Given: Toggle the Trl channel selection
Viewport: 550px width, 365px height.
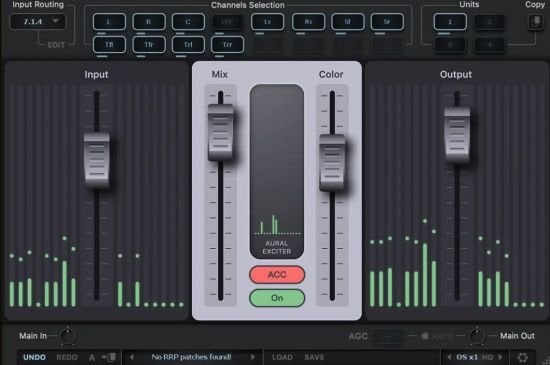Looking at the screenshot, I should coord(188,45).
